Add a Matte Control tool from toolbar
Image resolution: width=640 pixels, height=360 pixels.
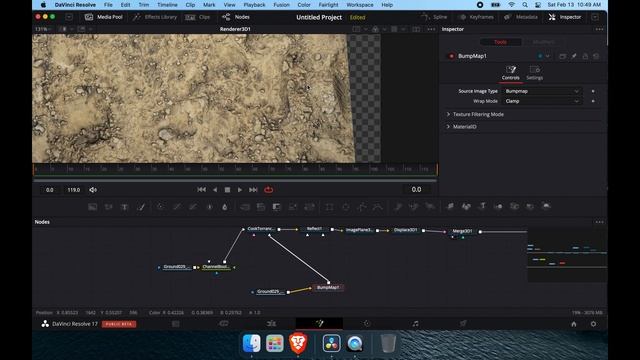277,207
